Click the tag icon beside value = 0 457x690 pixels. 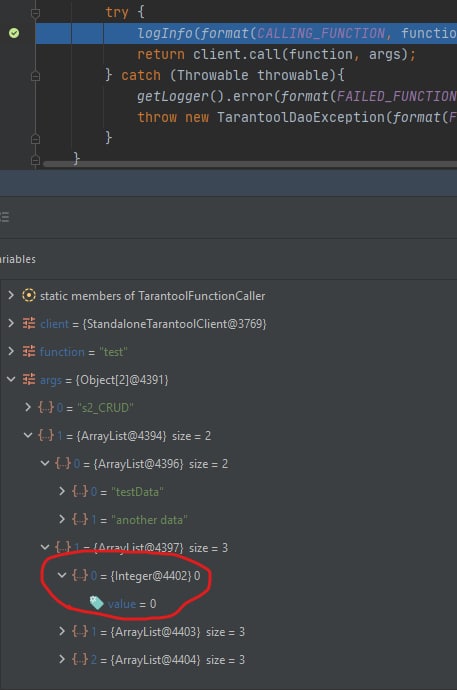pos(96,603)
